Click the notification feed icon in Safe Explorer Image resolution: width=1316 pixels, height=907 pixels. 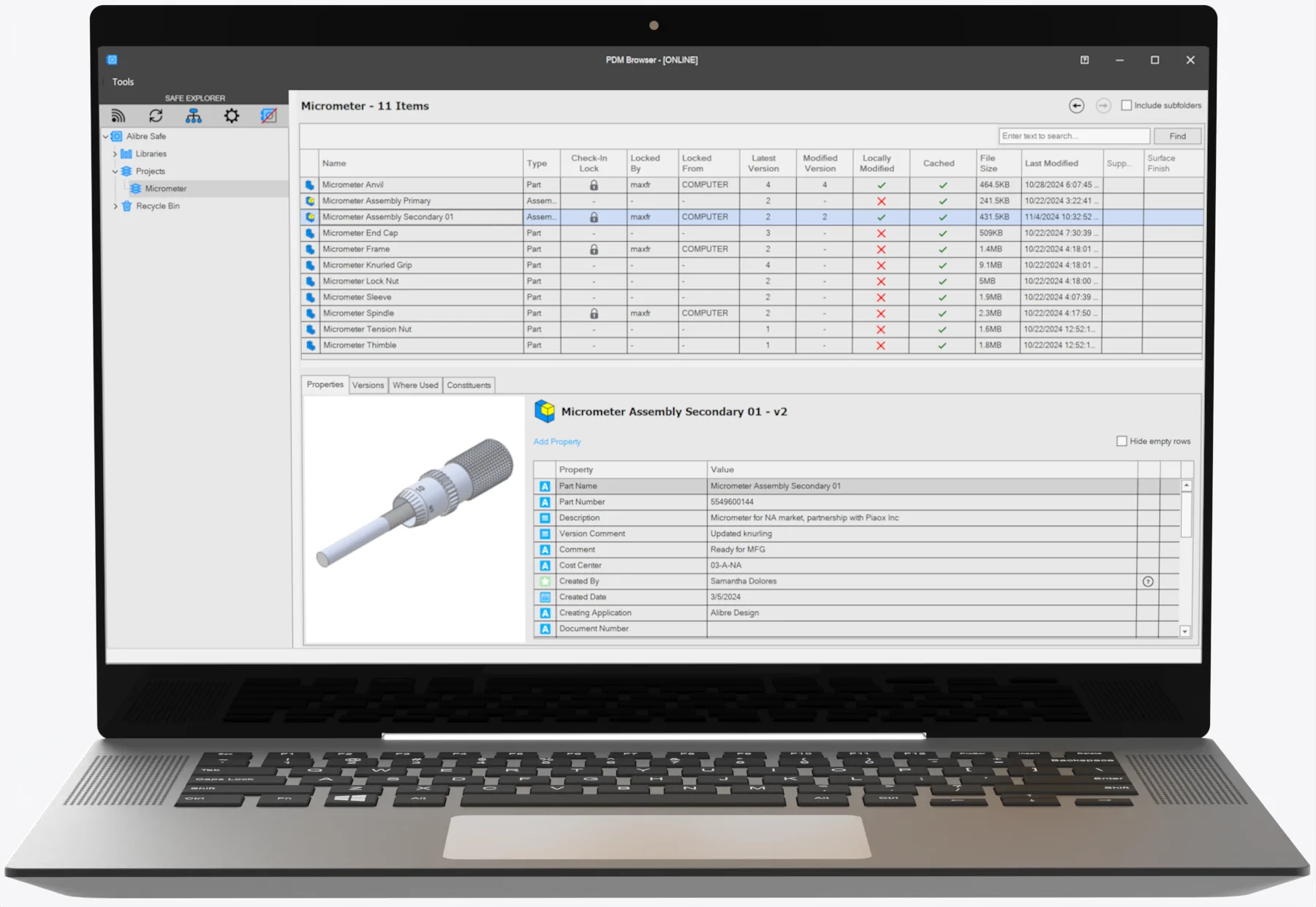click(117, 115)
